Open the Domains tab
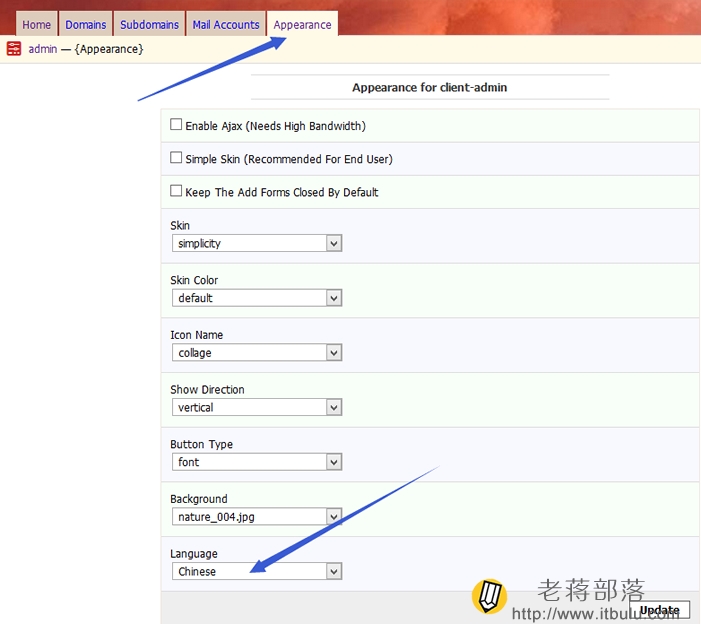701x624 pixels. click(85, 24)
